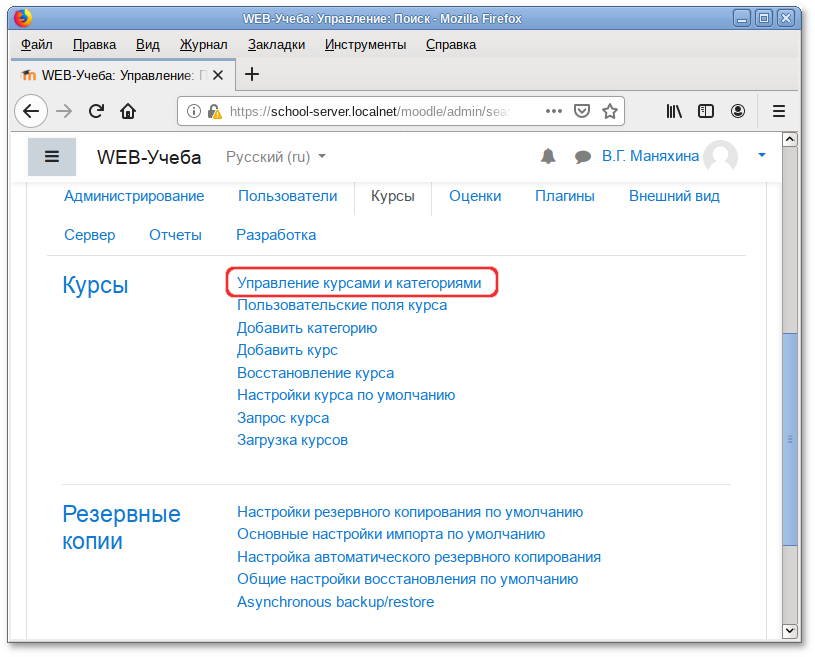The height and width of the screenshot is (657, 815).
Task: Open the Русский (ru) language dropdown
Action: (276, 156)
